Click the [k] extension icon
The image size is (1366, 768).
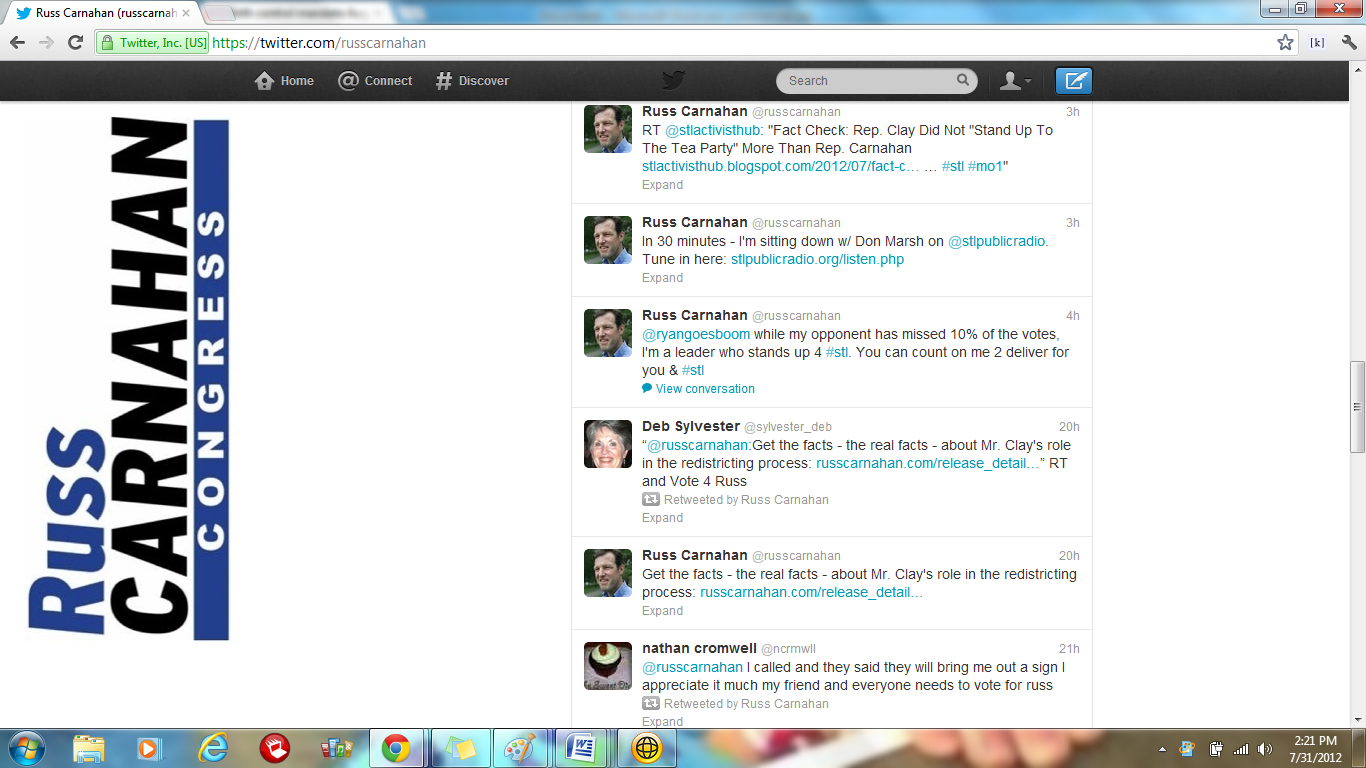pyautogui.click(x=1317, y=42)
